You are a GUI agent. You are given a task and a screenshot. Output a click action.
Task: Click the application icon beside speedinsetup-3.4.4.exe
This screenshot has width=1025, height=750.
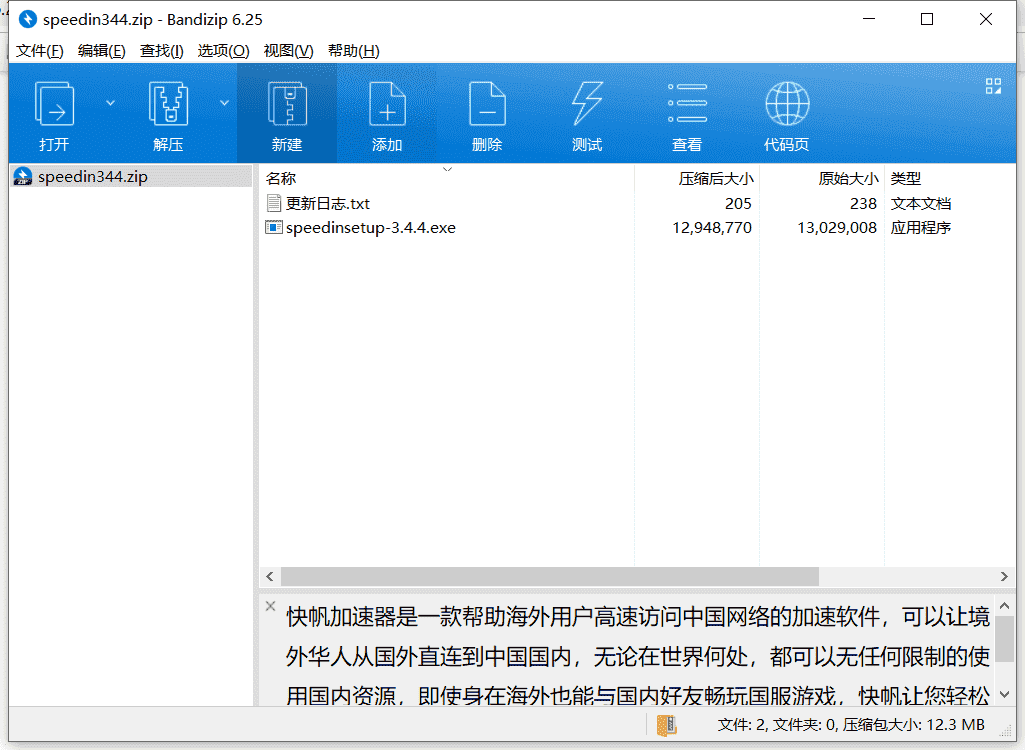(x=274, y=228)
